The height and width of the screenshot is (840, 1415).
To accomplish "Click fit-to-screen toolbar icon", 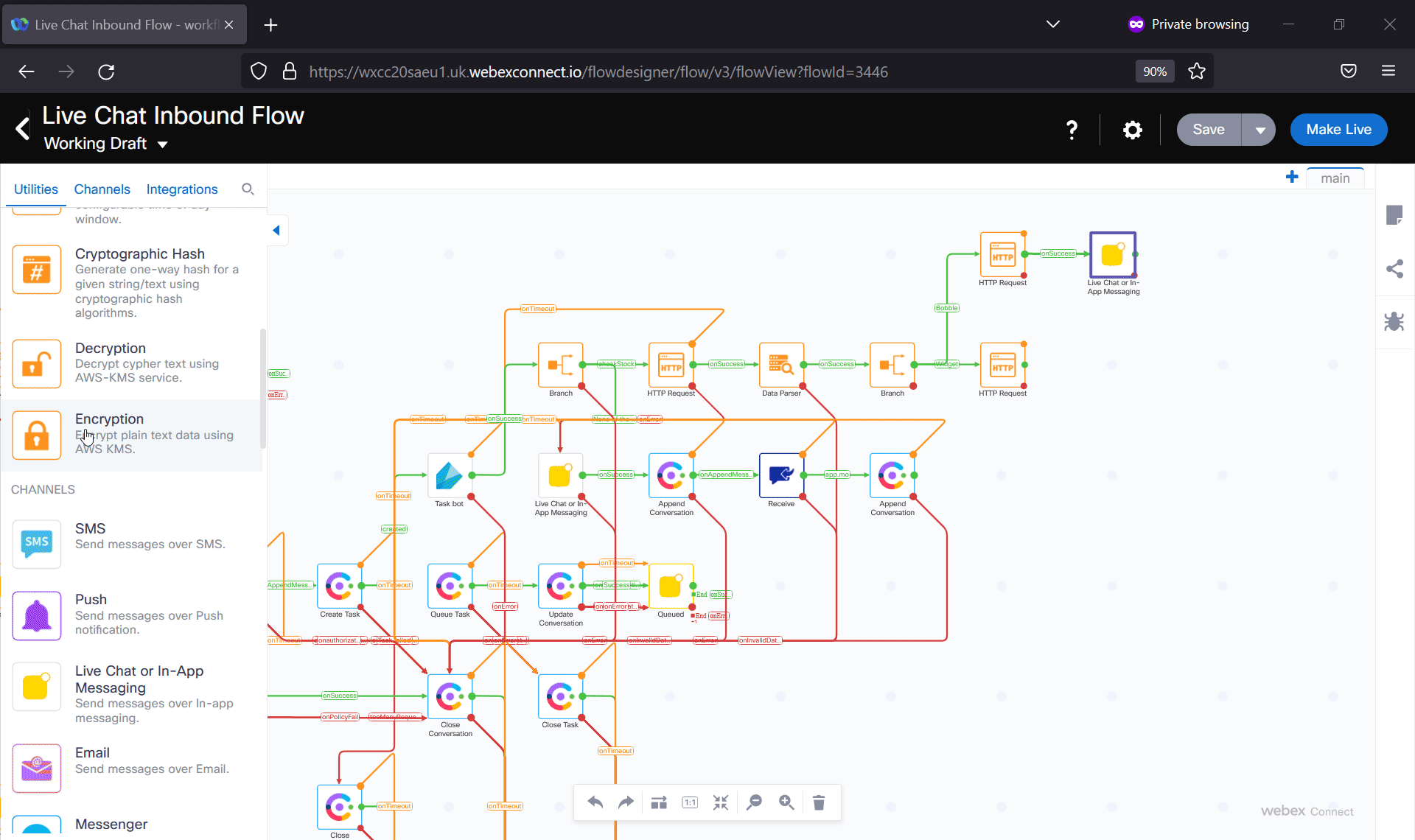I will 721,802.
